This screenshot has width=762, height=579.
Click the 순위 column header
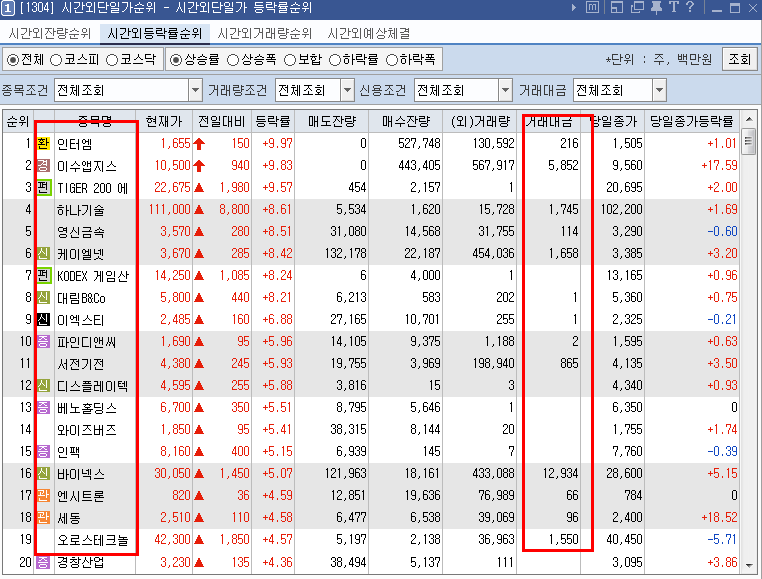18,121
